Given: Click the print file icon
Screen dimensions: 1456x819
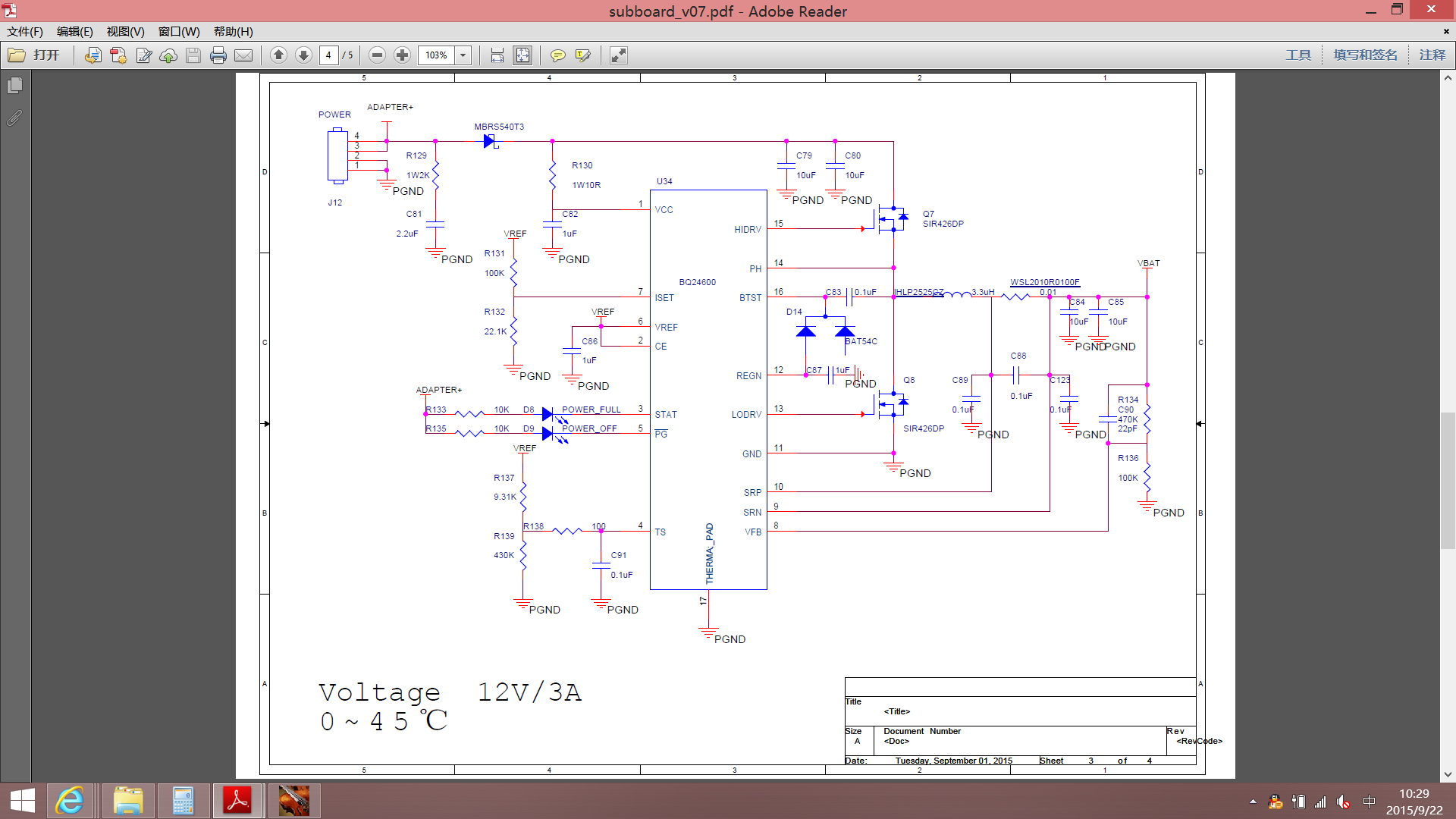Looking at the screenshot, I should [x=218, y=55].
